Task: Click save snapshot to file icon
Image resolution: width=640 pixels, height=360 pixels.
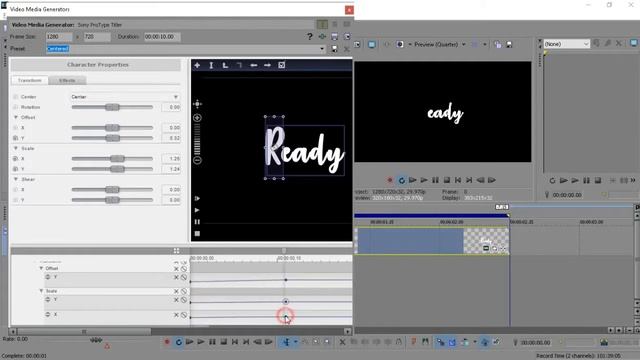Action: click(x=509, y=44)
